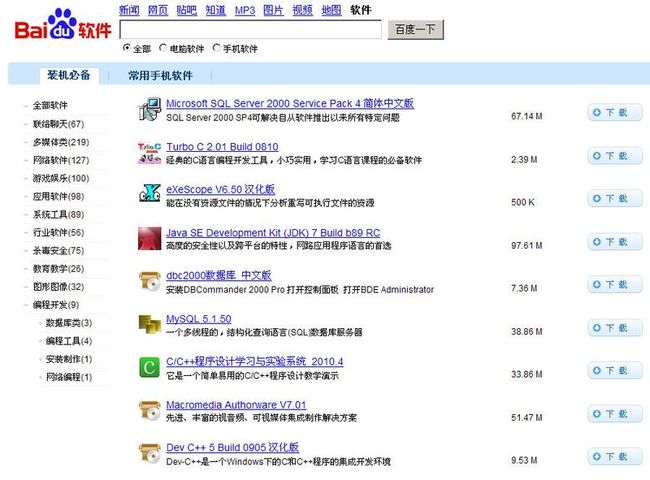Select the 数据库类(3) subcategory
This screenshot has width=650, height=480.
coord(69,323)
